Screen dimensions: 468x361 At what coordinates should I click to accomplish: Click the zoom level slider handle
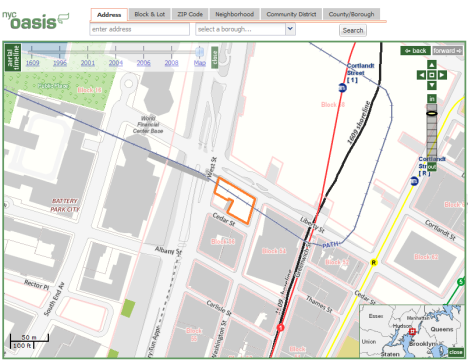(432, 113)
